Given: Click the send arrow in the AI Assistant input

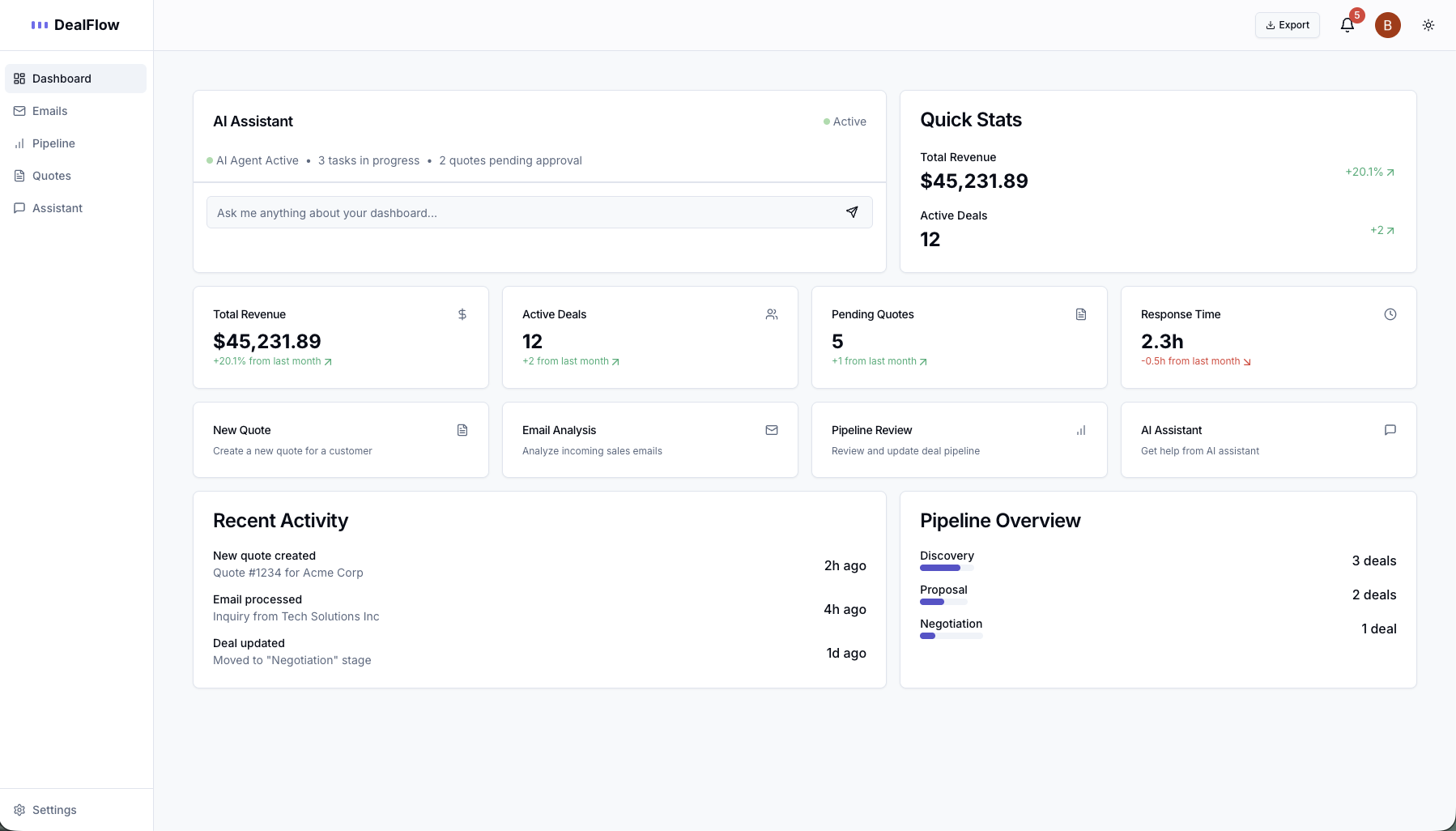Looking at the screenshot, I should pyautogui.click(x=852, y=211).
